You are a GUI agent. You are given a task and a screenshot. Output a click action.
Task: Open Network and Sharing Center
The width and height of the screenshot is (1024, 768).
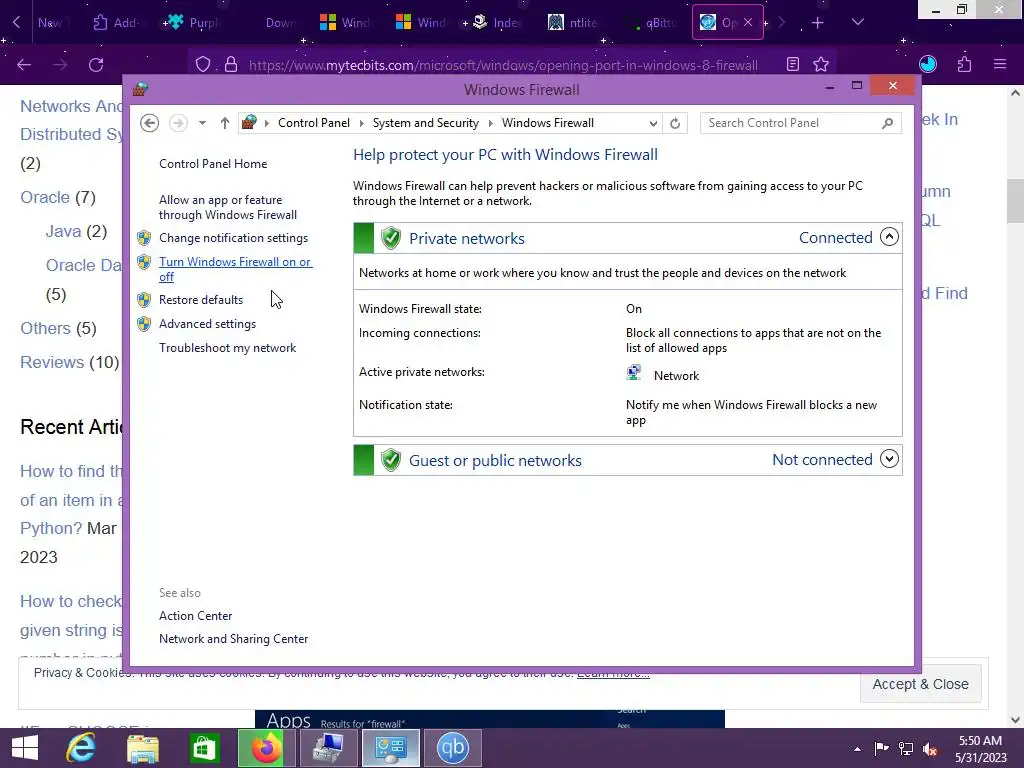point(233,639)
